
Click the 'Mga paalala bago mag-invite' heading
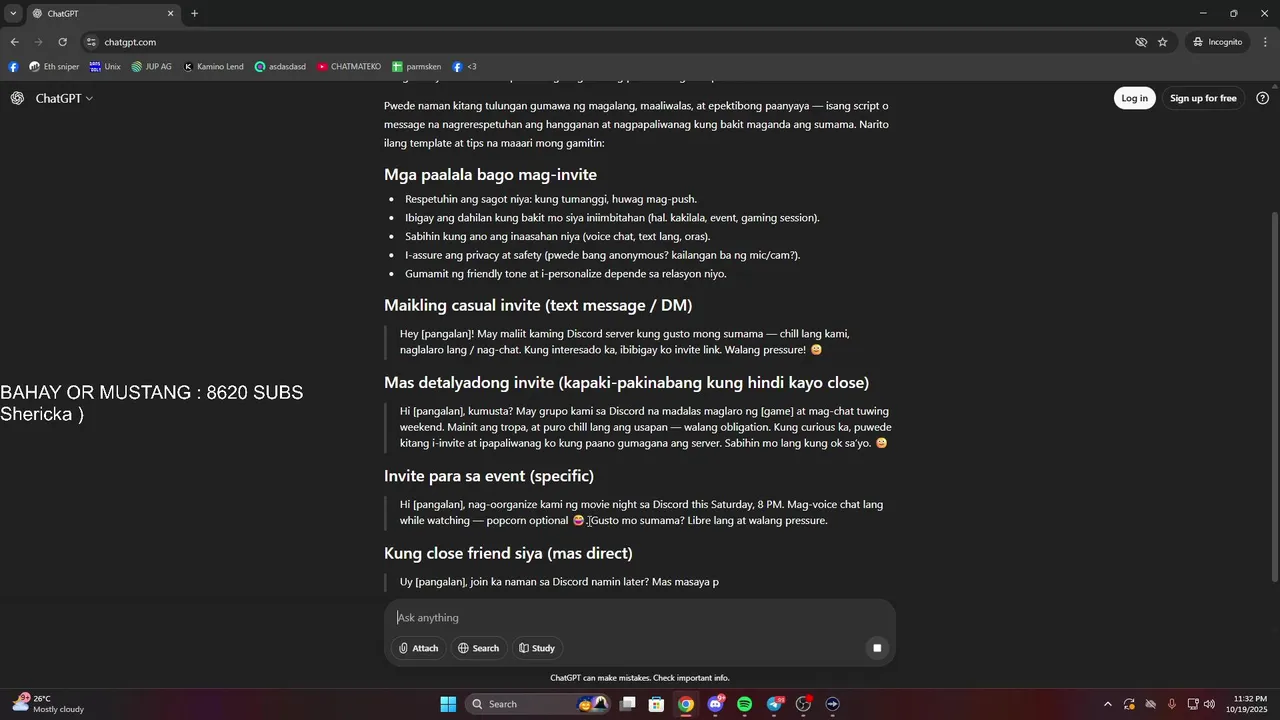tap(490, 175)
